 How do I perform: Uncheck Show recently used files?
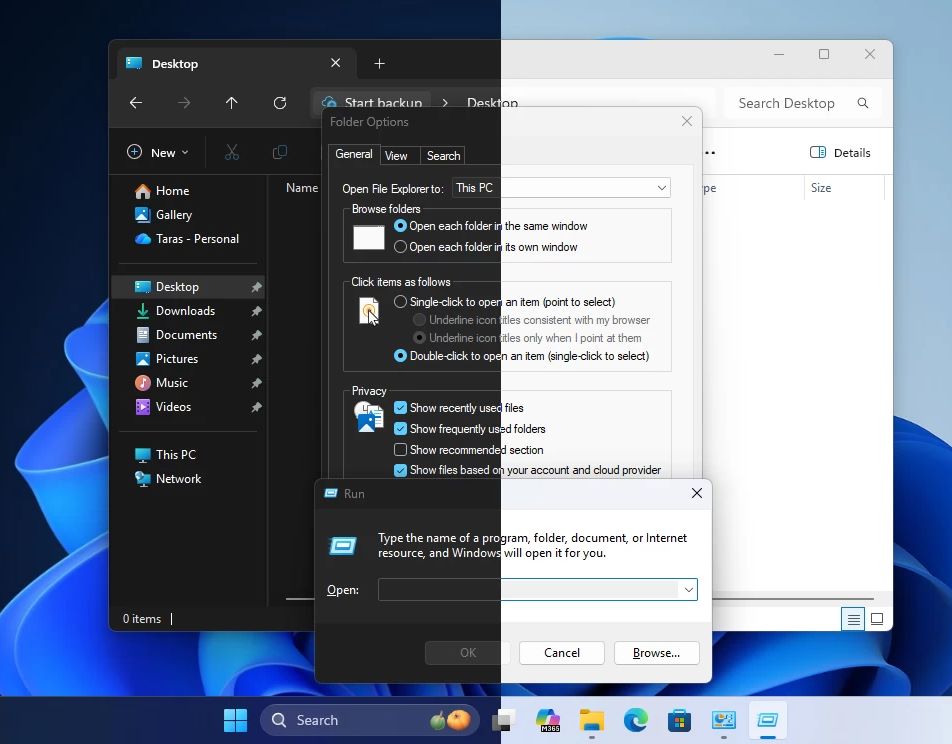tap(401, 408)
